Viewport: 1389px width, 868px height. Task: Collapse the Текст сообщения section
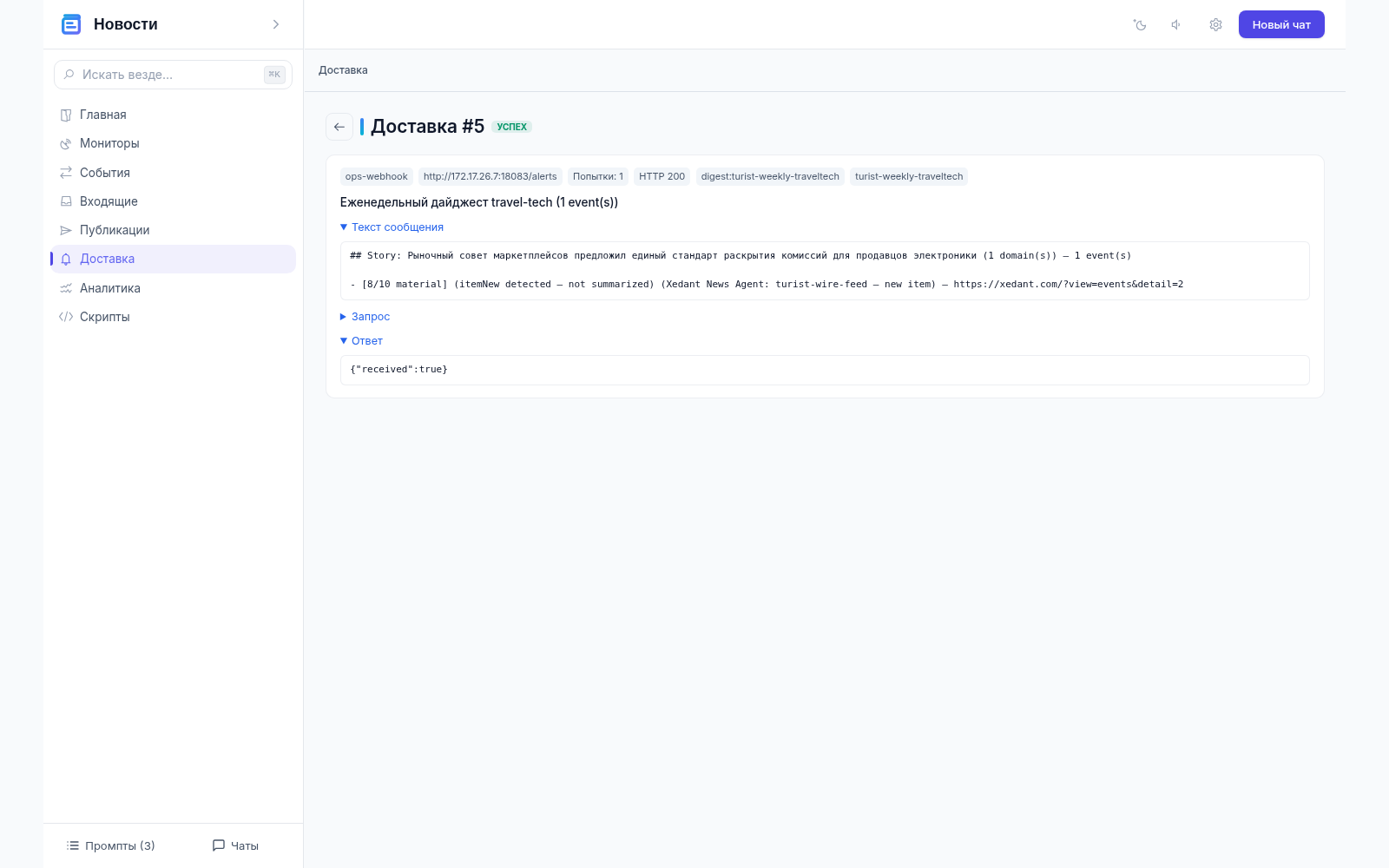[392, 227]
